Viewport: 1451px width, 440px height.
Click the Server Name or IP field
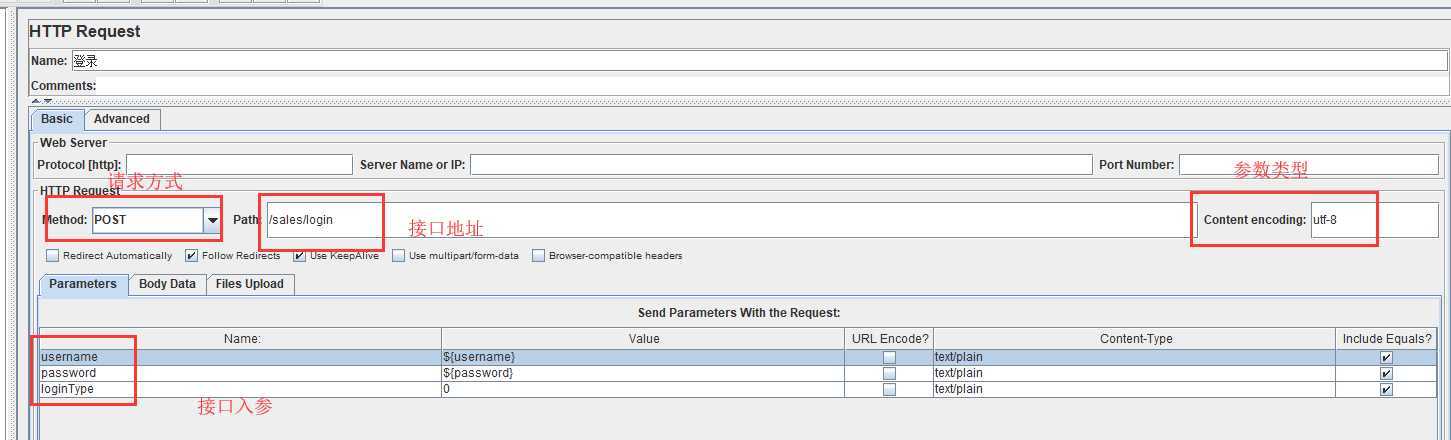pyautogui.click(x=781, y=165)
